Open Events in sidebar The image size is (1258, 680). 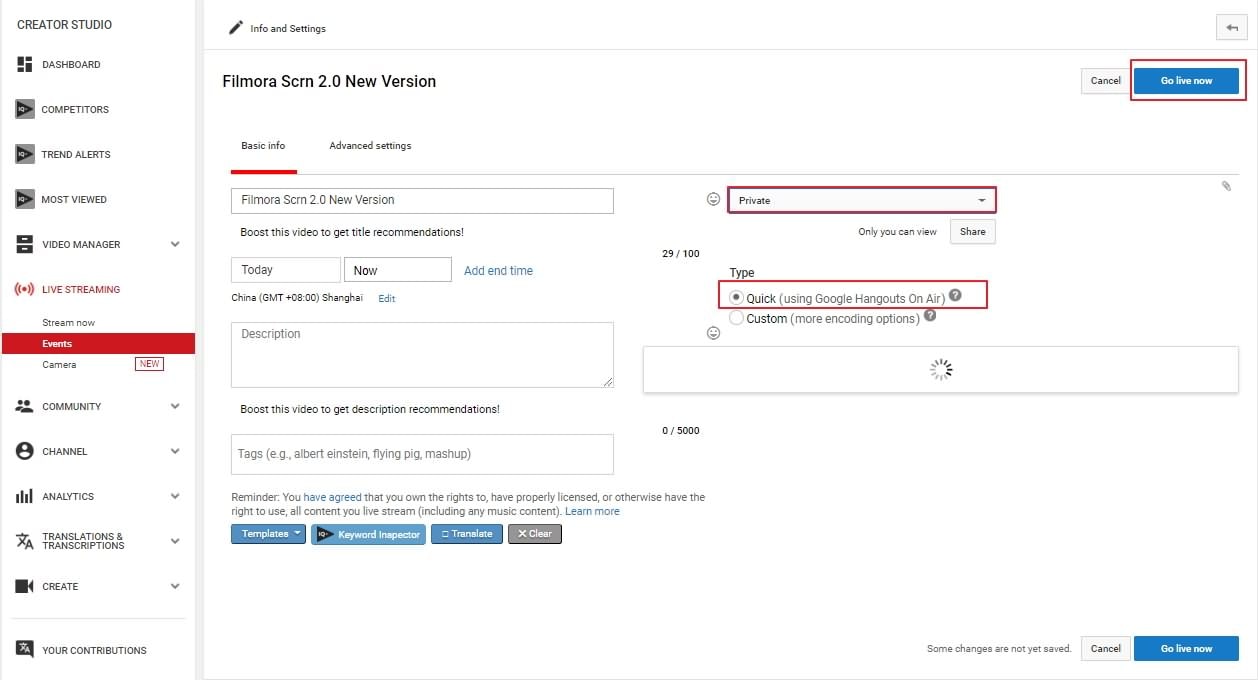click(x=98, y=344)
